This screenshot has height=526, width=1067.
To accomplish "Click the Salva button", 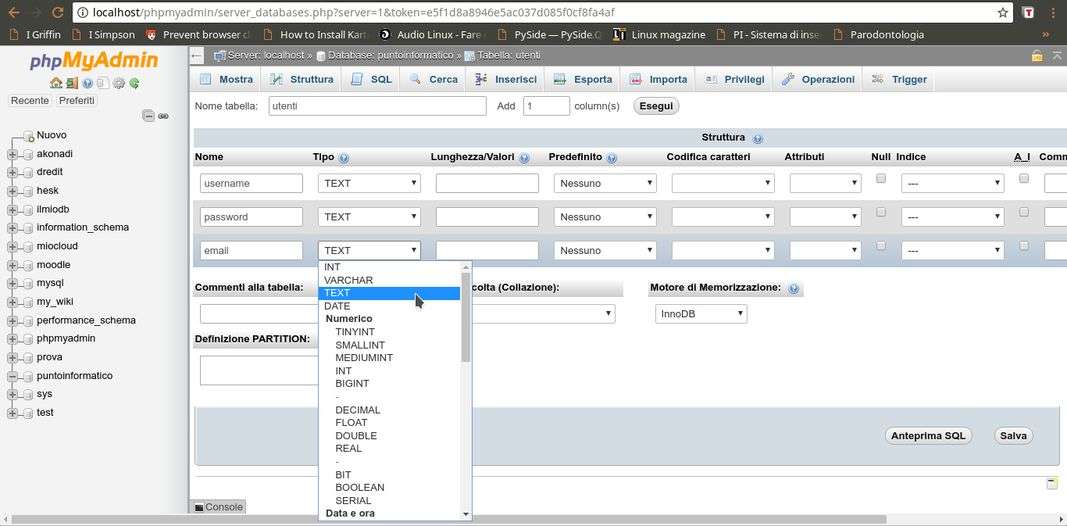I will click(1013, 435).
